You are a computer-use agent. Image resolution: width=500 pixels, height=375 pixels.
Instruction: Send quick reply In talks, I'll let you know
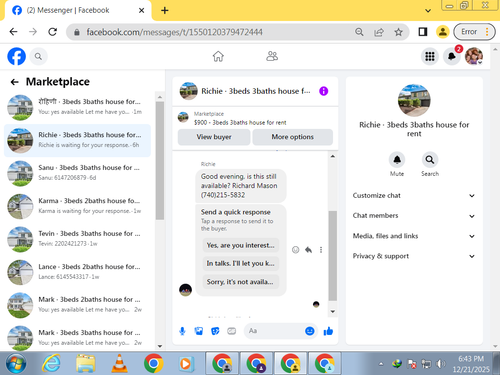(x=241, y=263)
